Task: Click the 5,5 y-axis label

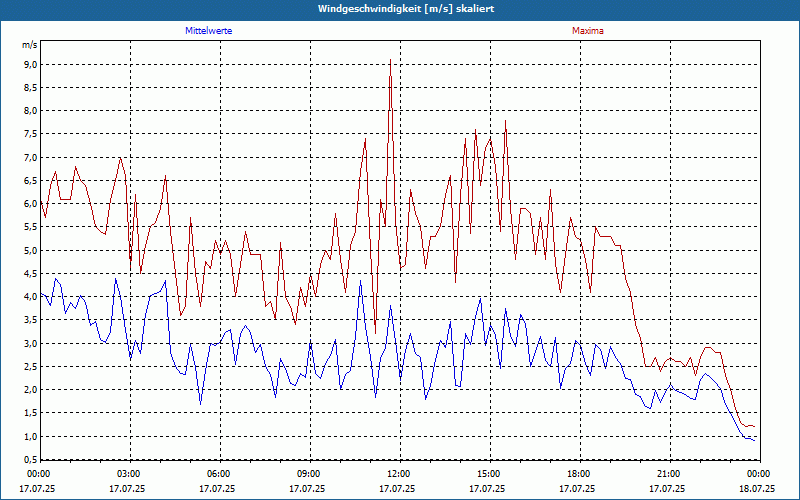Action: [x=31, y=227]
